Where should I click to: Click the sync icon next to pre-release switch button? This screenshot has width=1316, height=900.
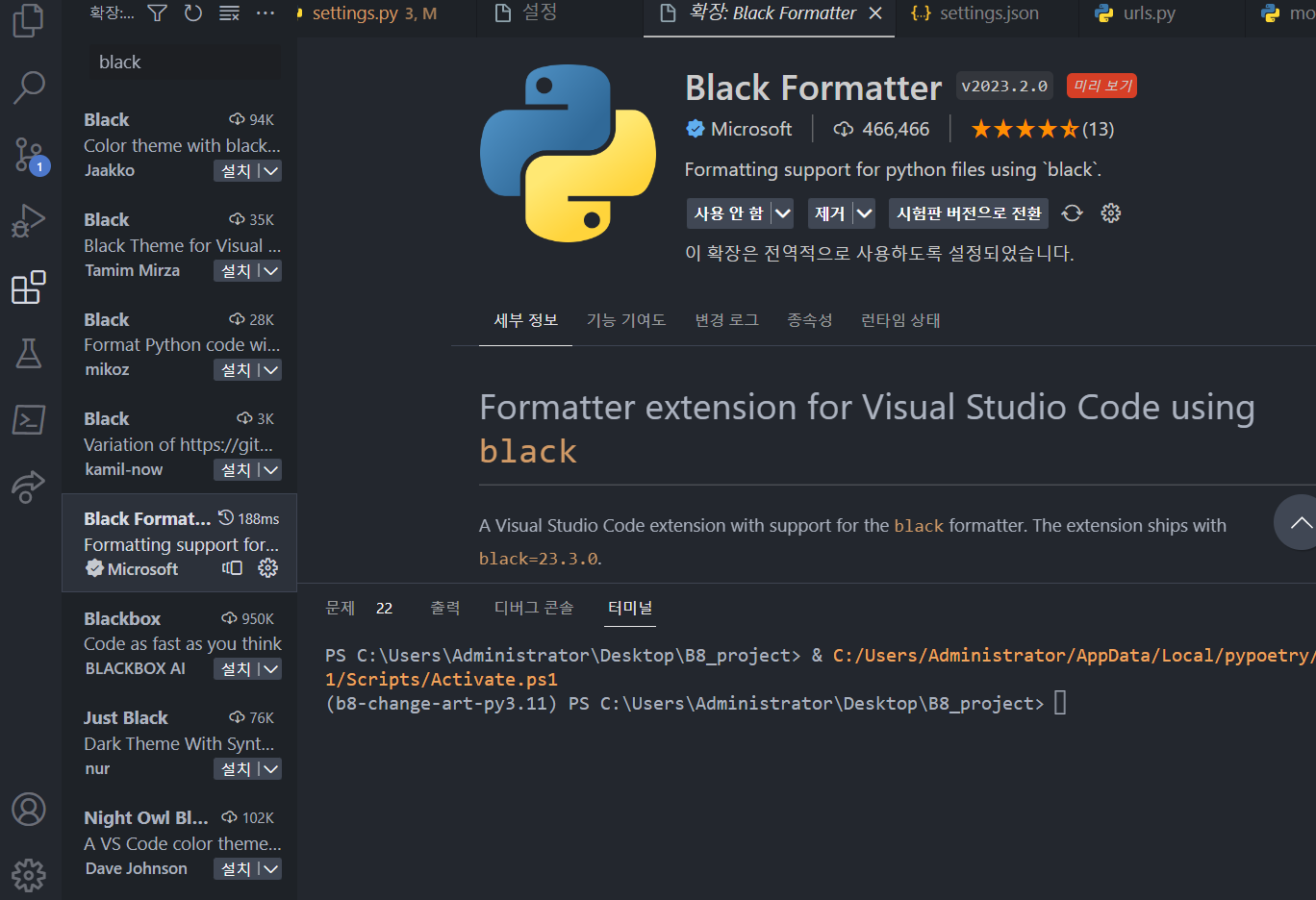tap(1073, 213)
